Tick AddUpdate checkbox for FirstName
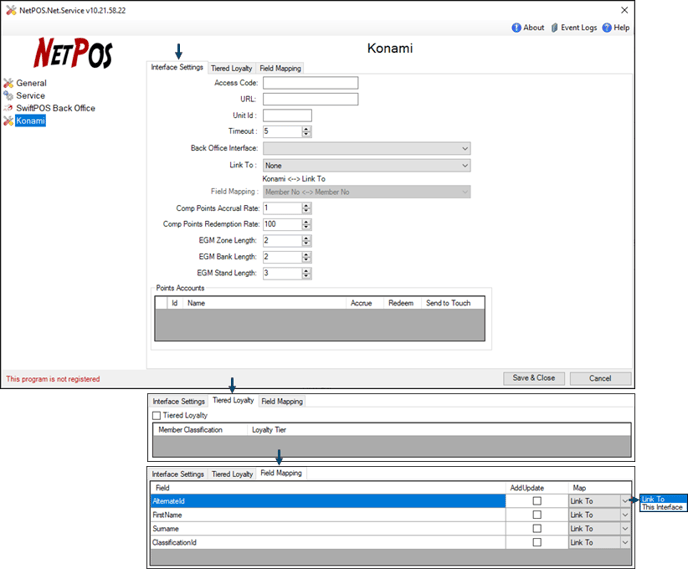This screenshot has height=569, width=688. point(537,515)
